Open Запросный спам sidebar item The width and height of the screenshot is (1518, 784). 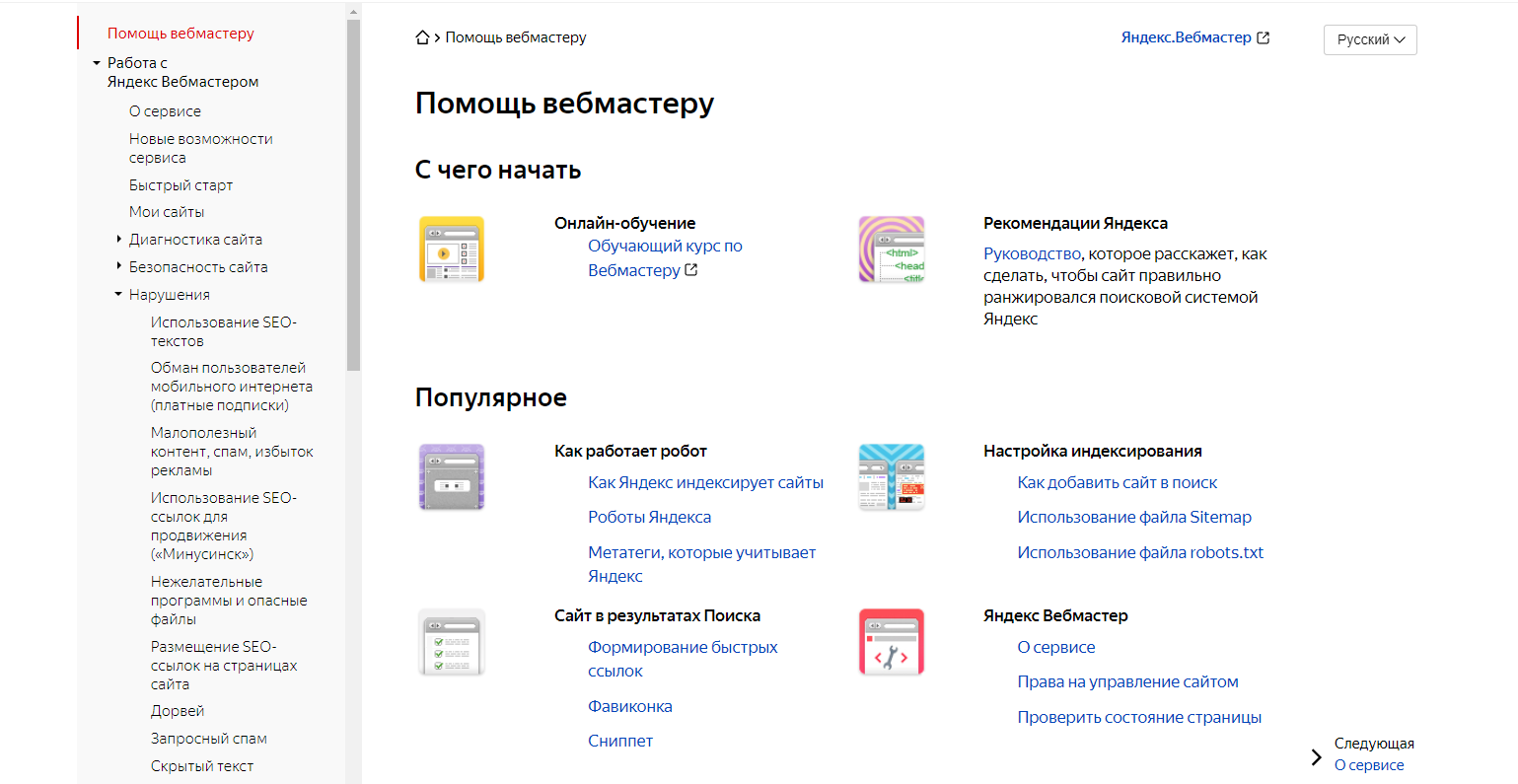click(209, 739)
